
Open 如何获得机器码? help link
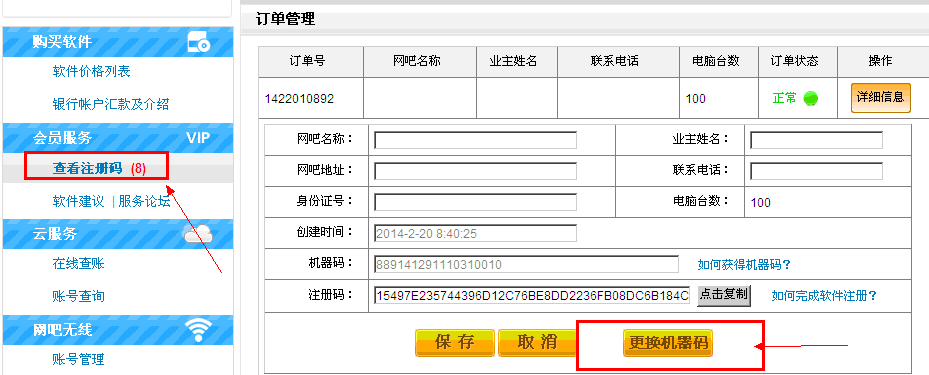click(x=744, y=265)
